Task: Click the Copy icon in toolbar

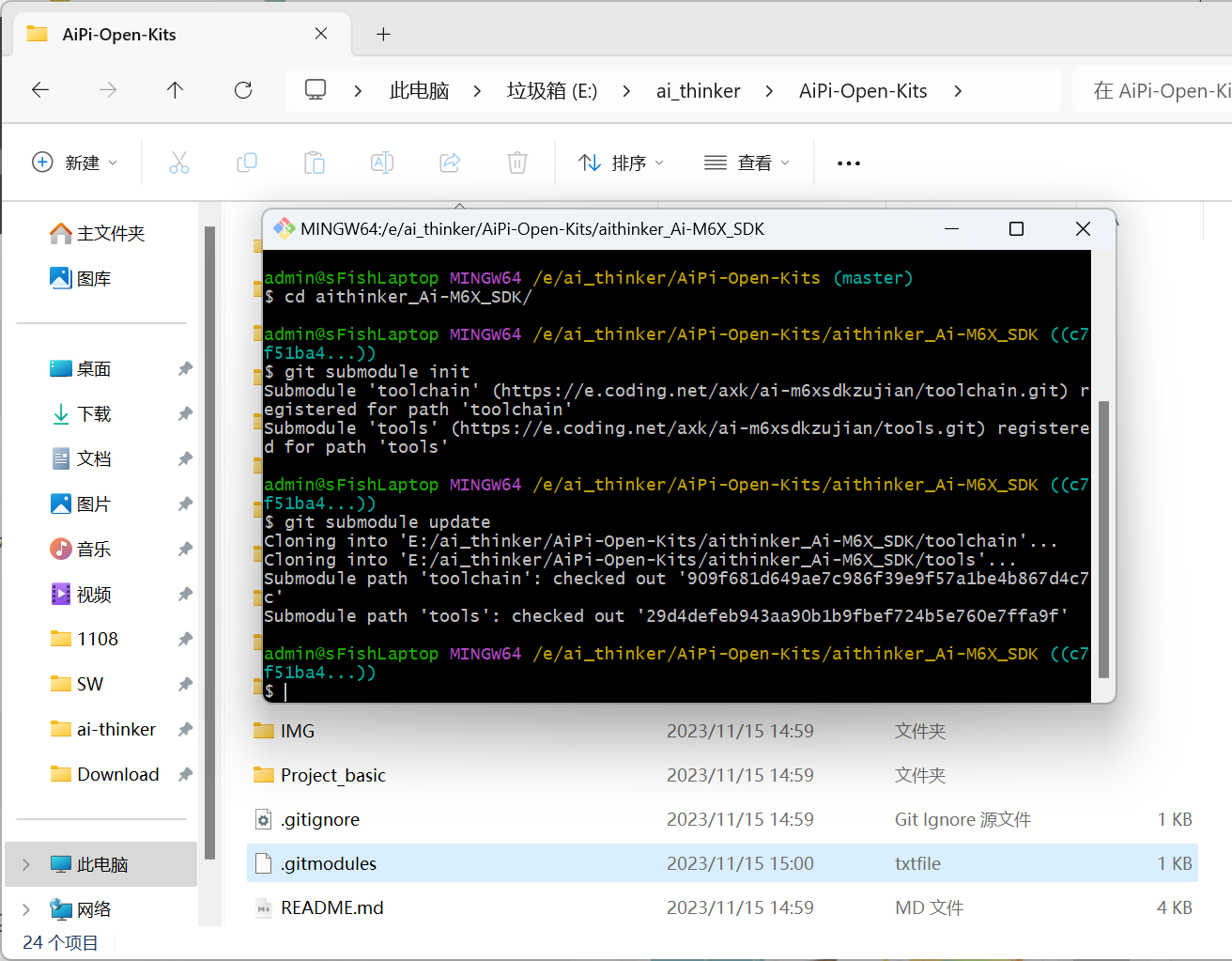Action: tap(247, 163)
